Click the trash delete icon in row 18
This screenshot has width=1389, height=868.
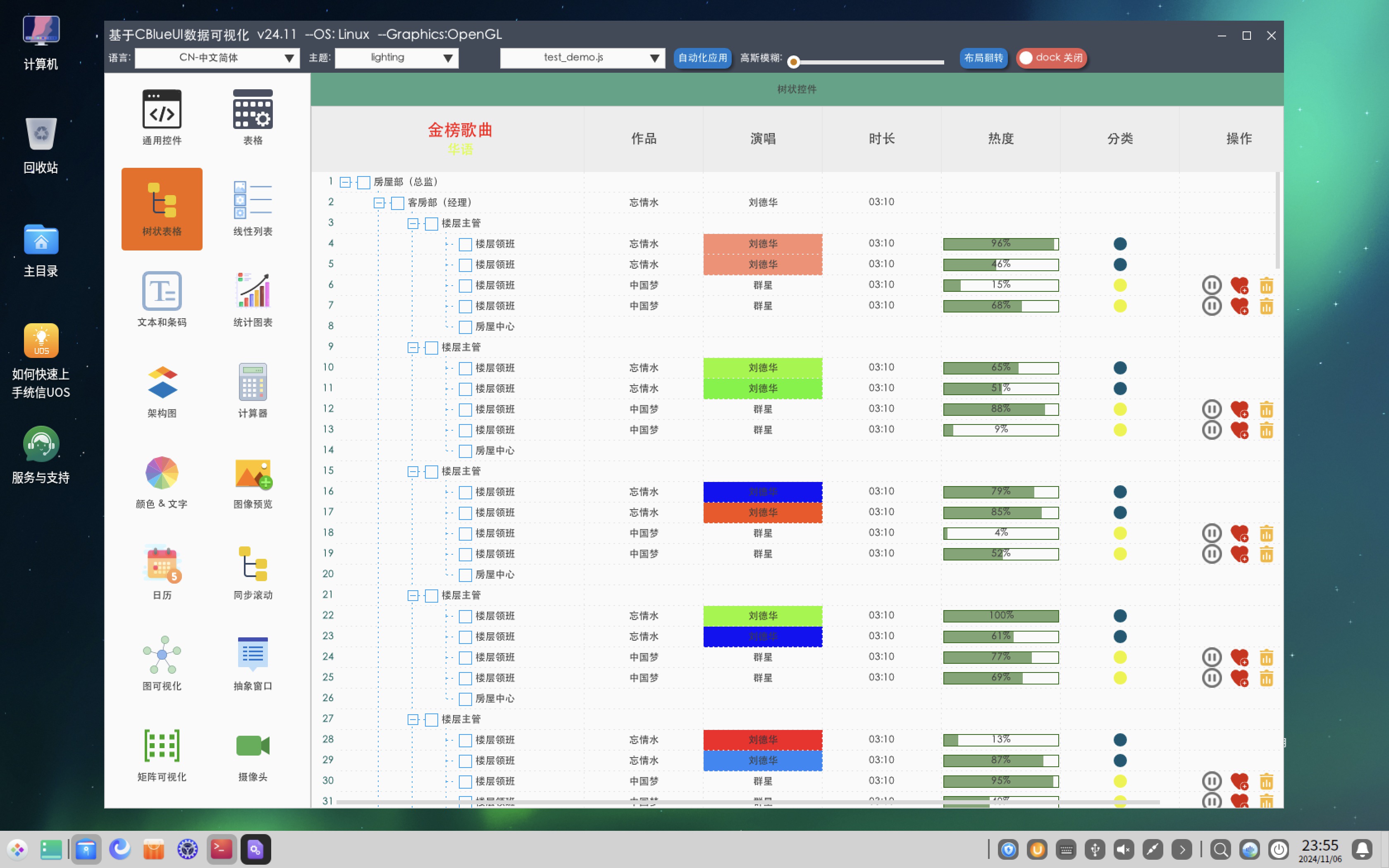click(1266, 533)
